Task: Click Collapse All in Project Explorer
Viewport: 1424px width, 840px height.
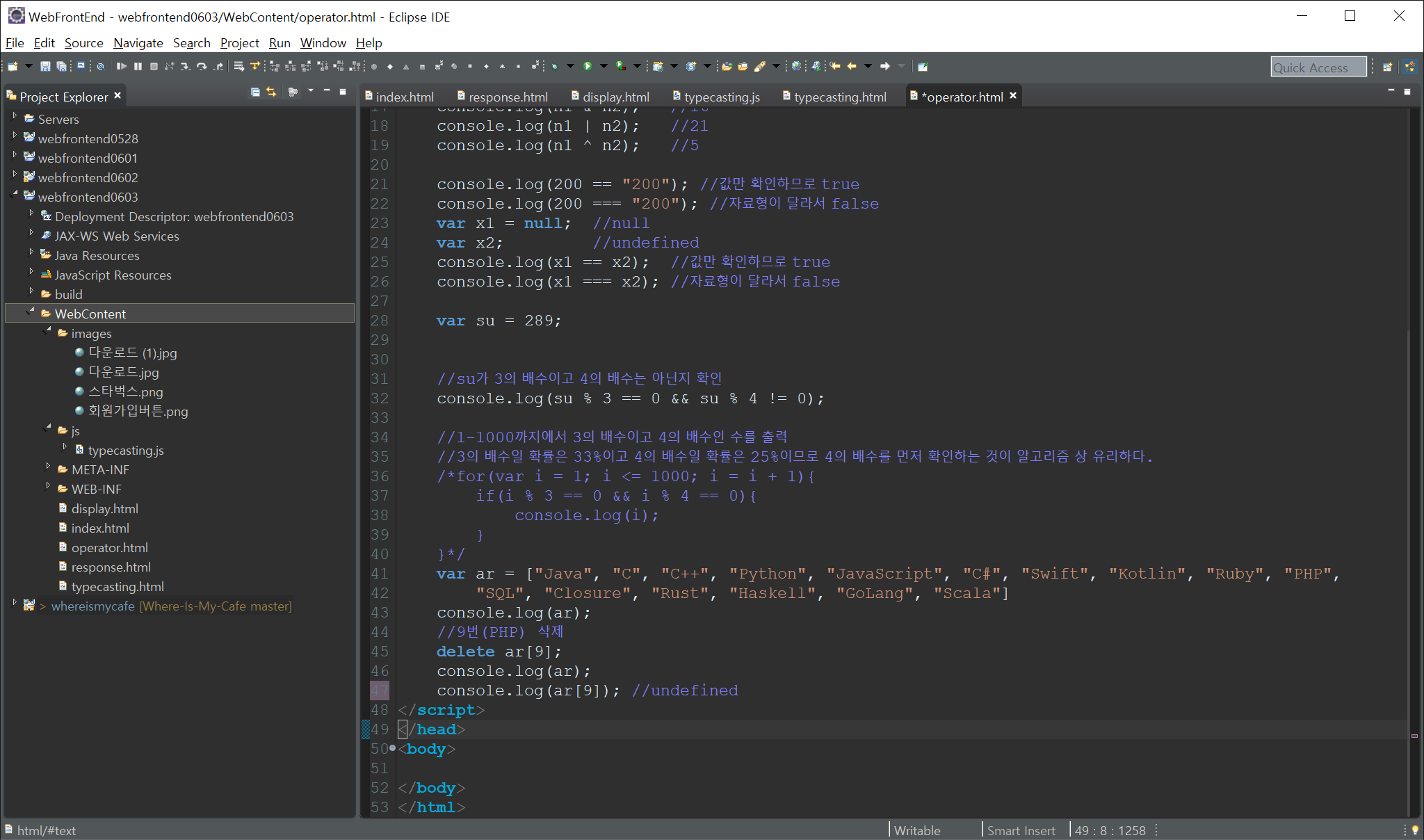Action: (x=255, y=92)
